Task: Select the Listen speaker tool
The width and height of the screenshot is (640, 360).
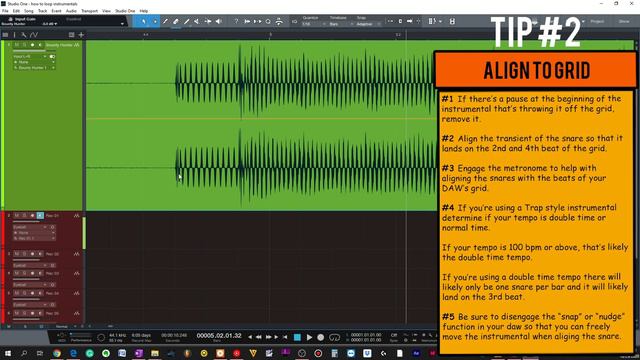Action: point(218,21)
